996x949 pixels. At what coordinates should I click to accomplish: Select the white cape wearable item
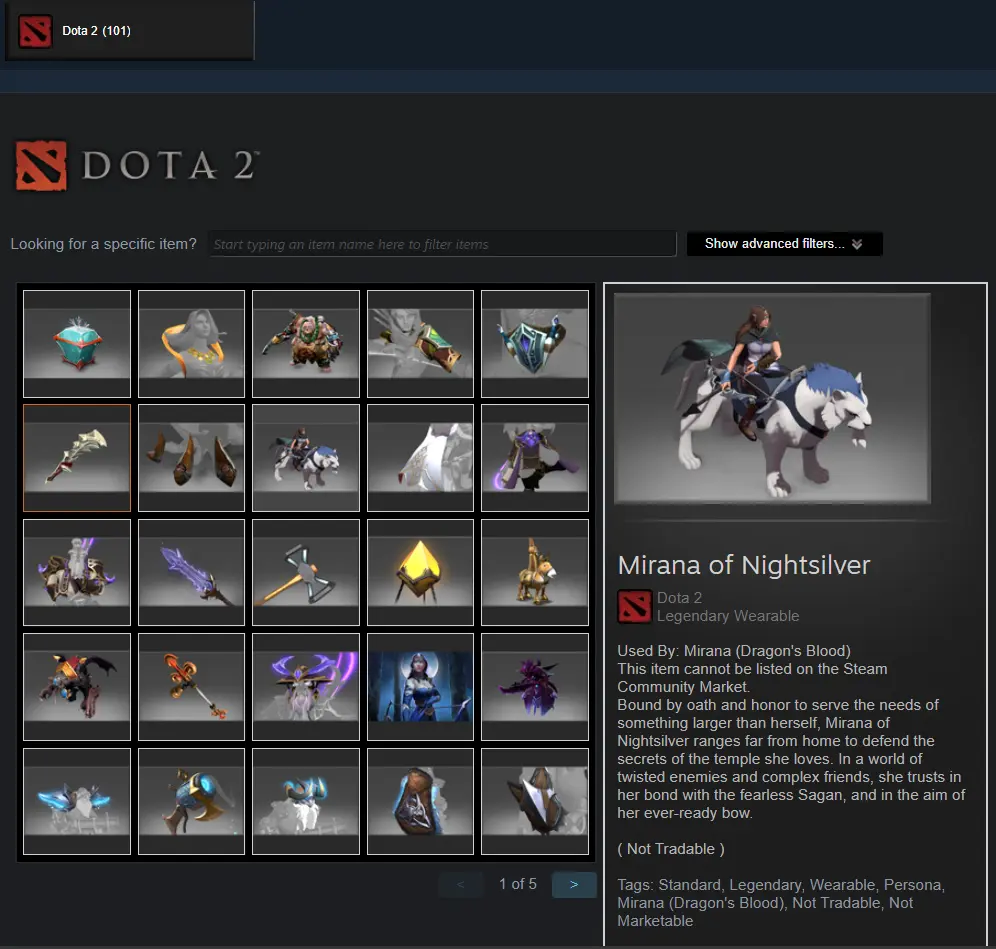421,458
